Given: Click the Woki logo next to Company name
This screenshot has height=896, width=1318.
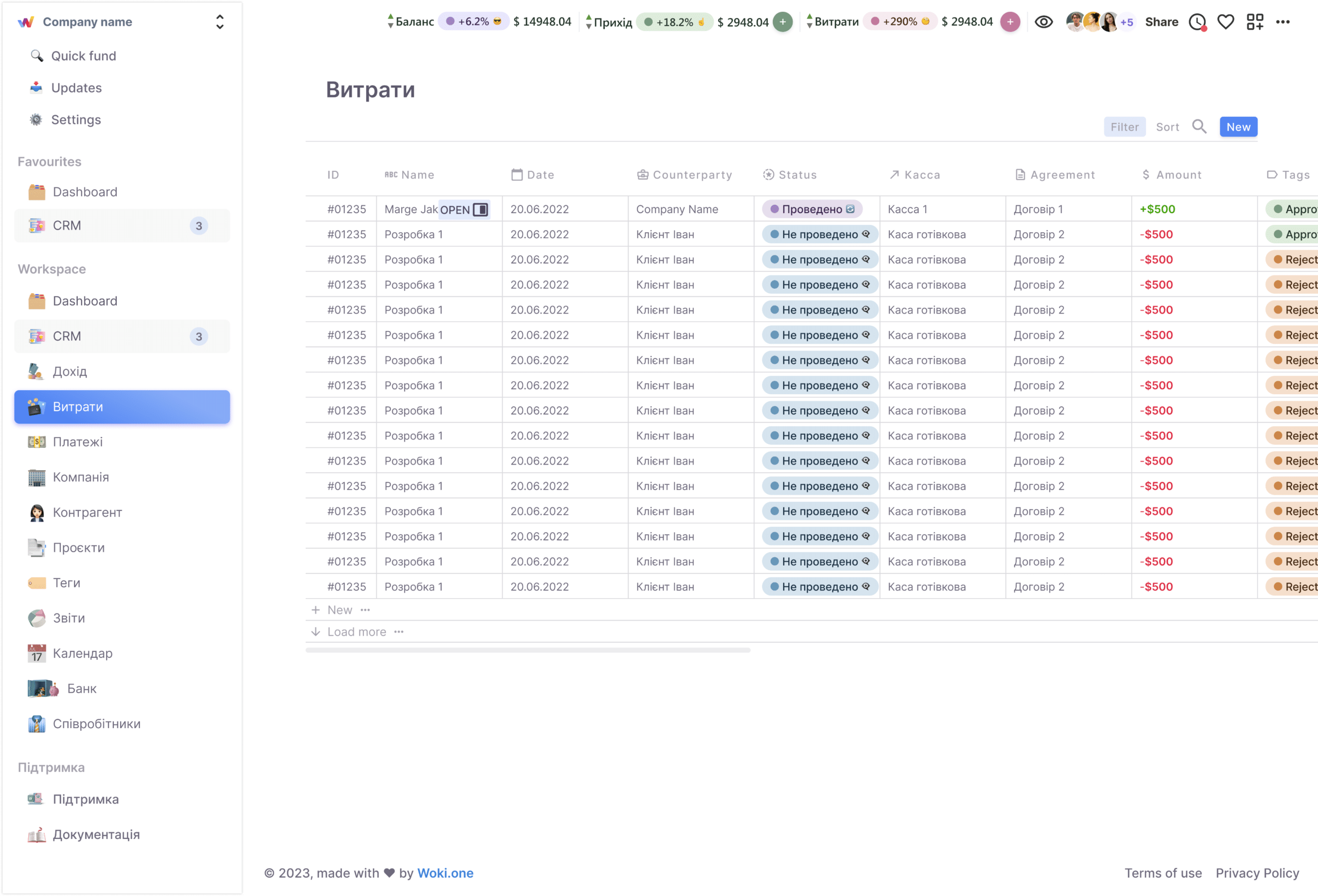Looking at the screenshot, I should (26, 22).
